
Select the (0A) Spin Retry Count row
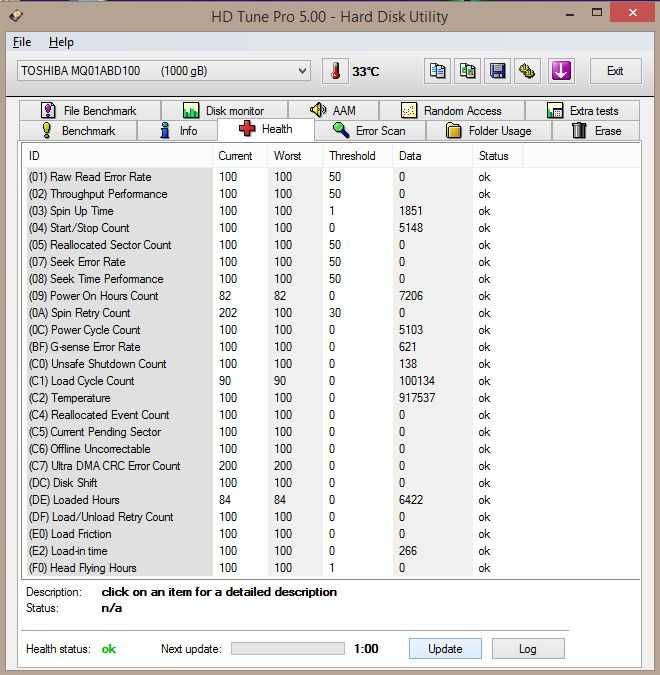pos(331,313)
